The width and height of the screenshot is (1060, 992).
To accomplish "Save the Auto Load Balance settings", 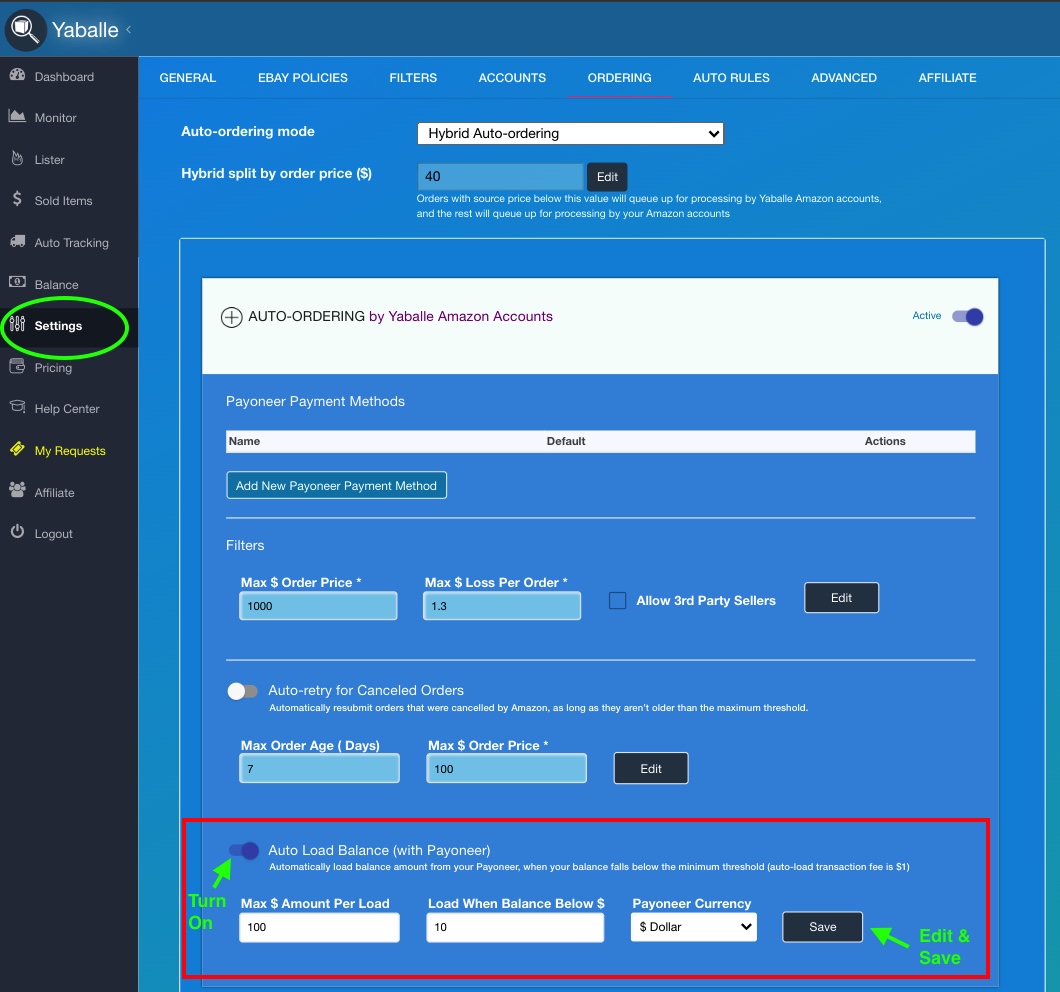I will coord(823,927).
